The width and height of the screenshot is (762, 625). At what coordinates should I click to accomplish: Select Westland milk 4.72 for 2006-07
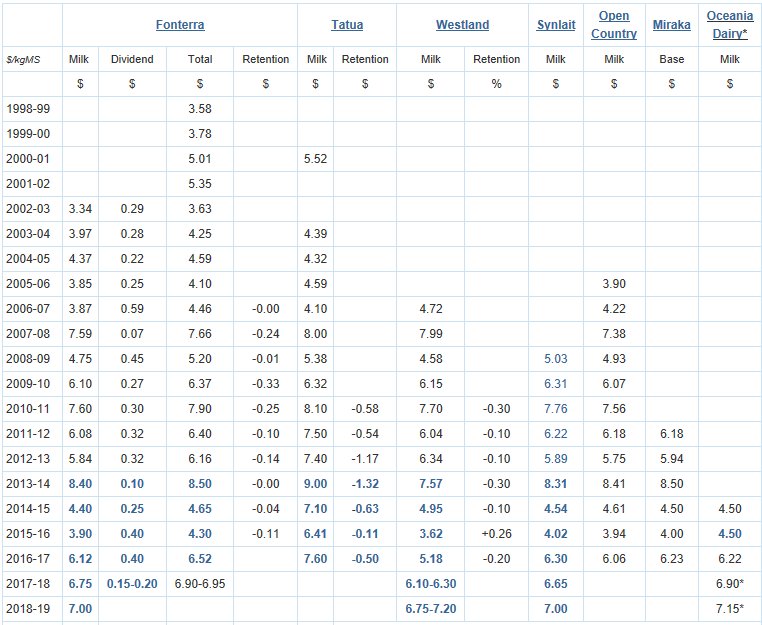[x=431, y=309]
